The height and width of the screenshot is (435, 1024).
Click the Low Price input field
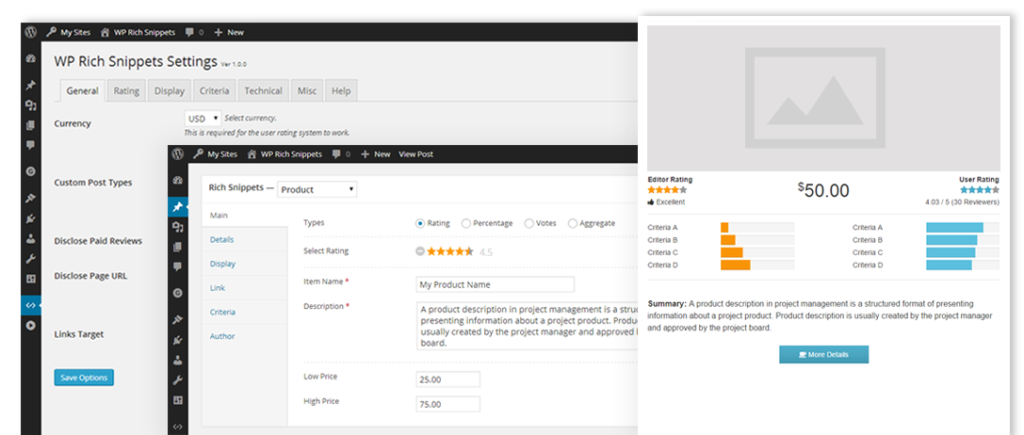click(448, 379)
